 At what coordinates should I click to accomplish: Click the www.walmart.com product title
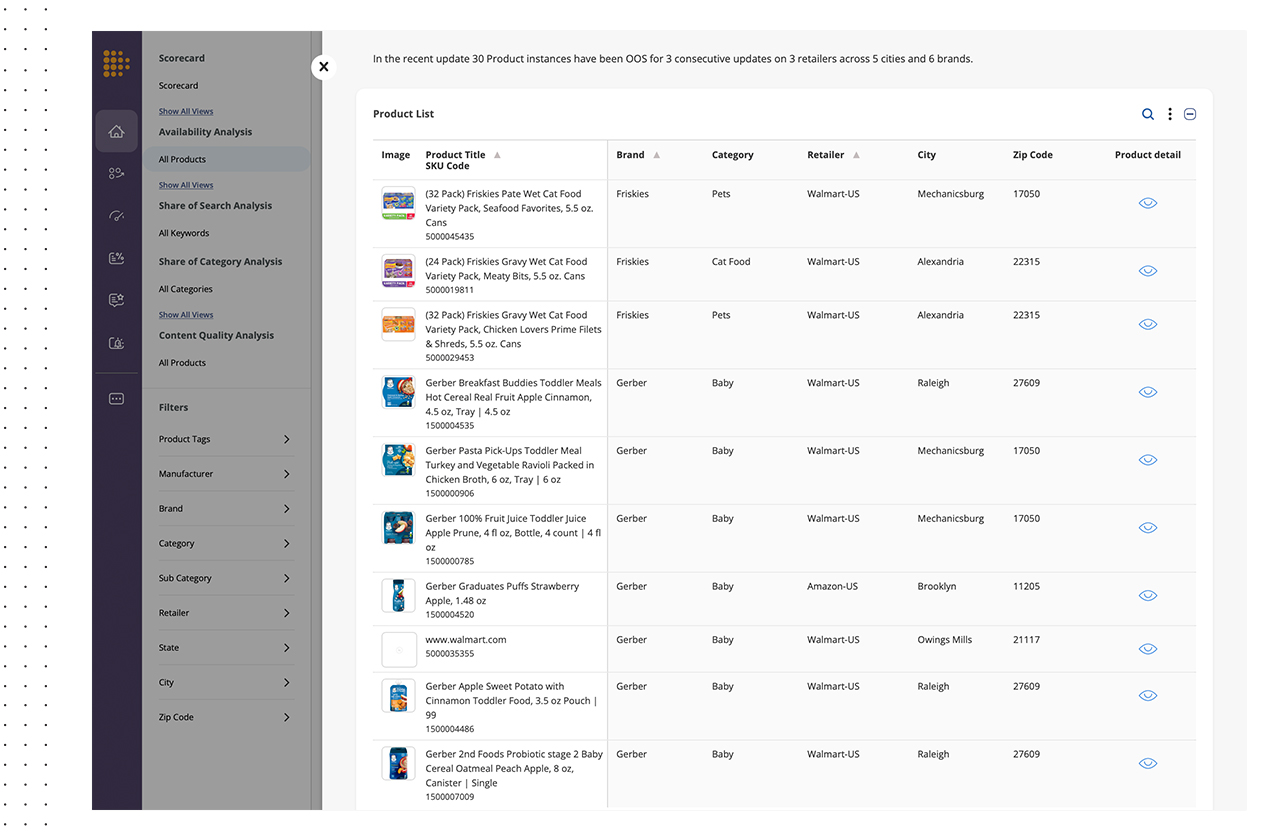pos(466,640)
